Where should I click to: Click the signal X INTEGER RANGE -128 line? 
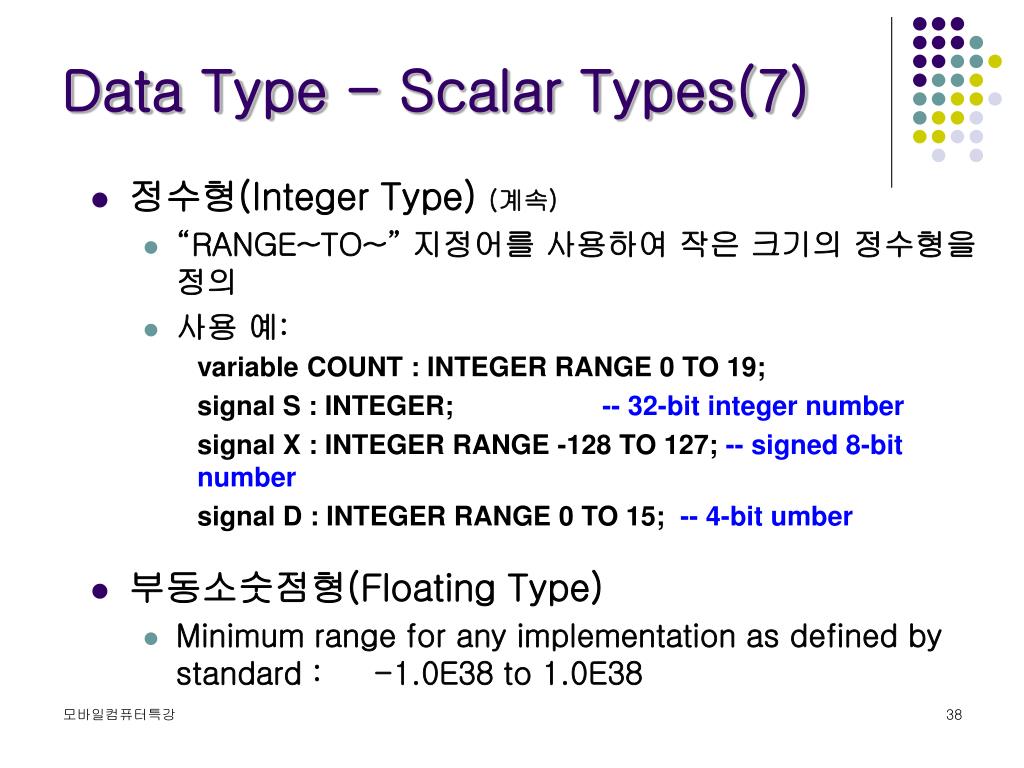[457, 445]
